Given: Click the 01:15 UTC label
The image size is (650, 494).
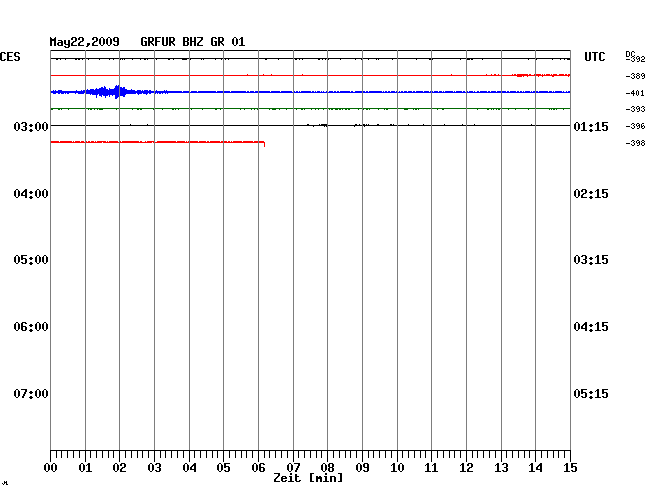Looking at the screenshot, I should 591,126.
